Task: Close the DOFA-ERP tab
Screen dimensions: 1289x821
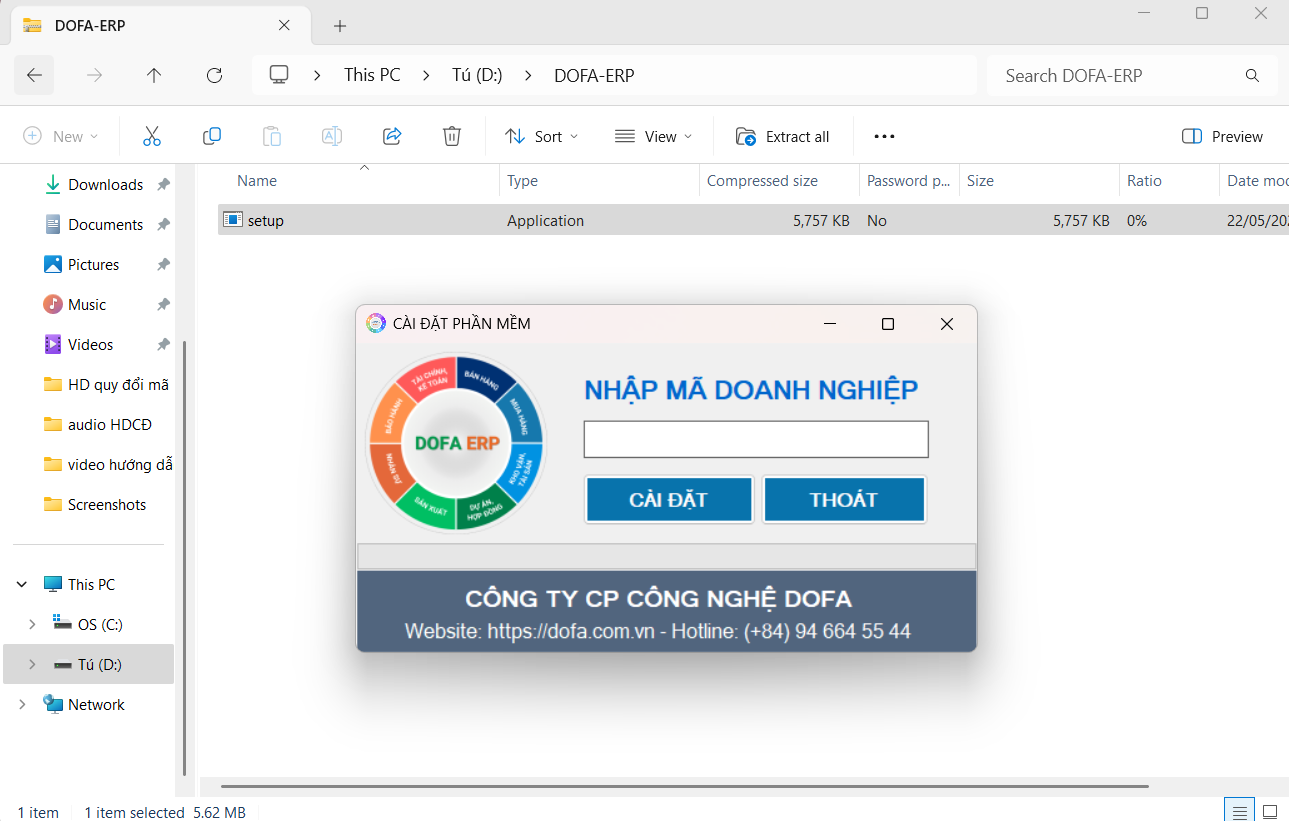Action: tap(285, 25)
